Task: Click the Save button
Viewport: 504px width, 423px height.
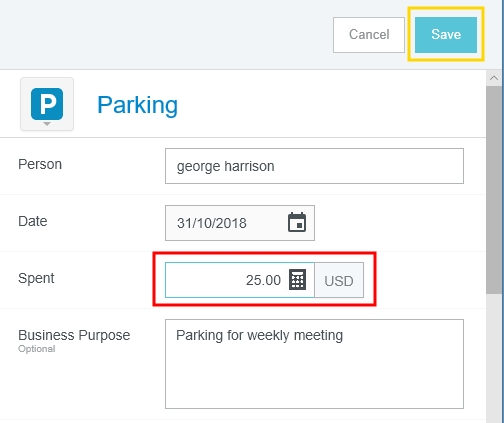Action: [446, 35]
